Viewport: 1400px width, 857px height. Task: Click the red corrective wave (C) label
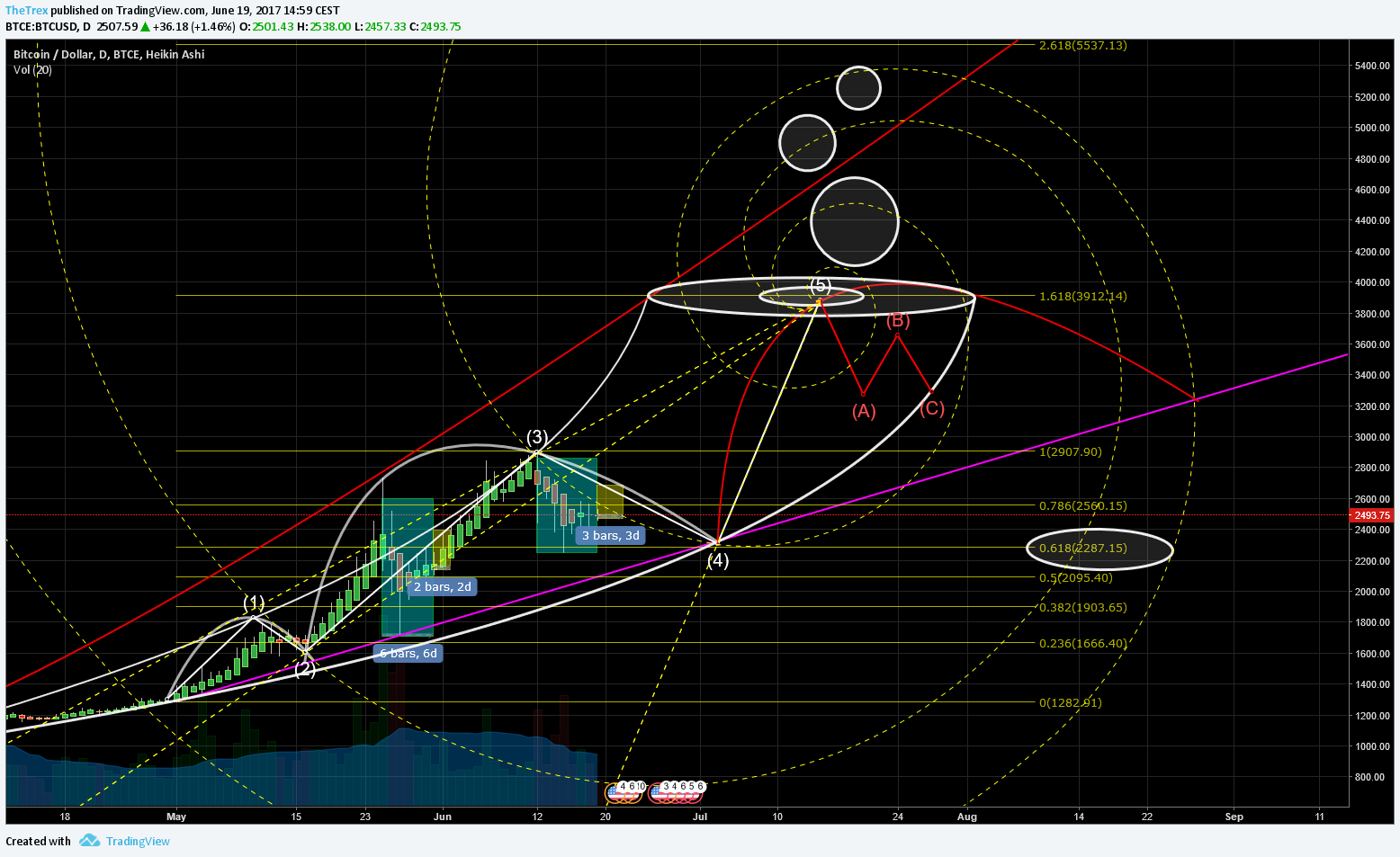pos(932,408)
